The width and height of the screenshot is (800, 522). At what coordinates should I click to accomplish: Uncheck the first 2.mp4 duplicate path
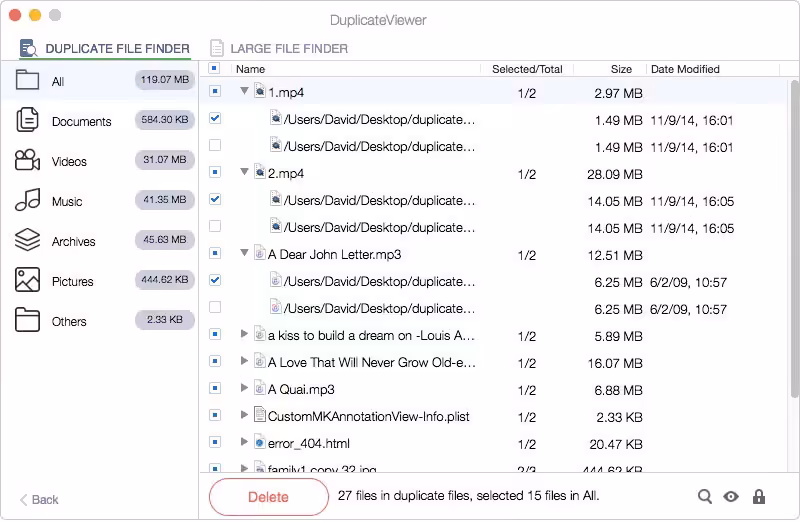point(215,200)
